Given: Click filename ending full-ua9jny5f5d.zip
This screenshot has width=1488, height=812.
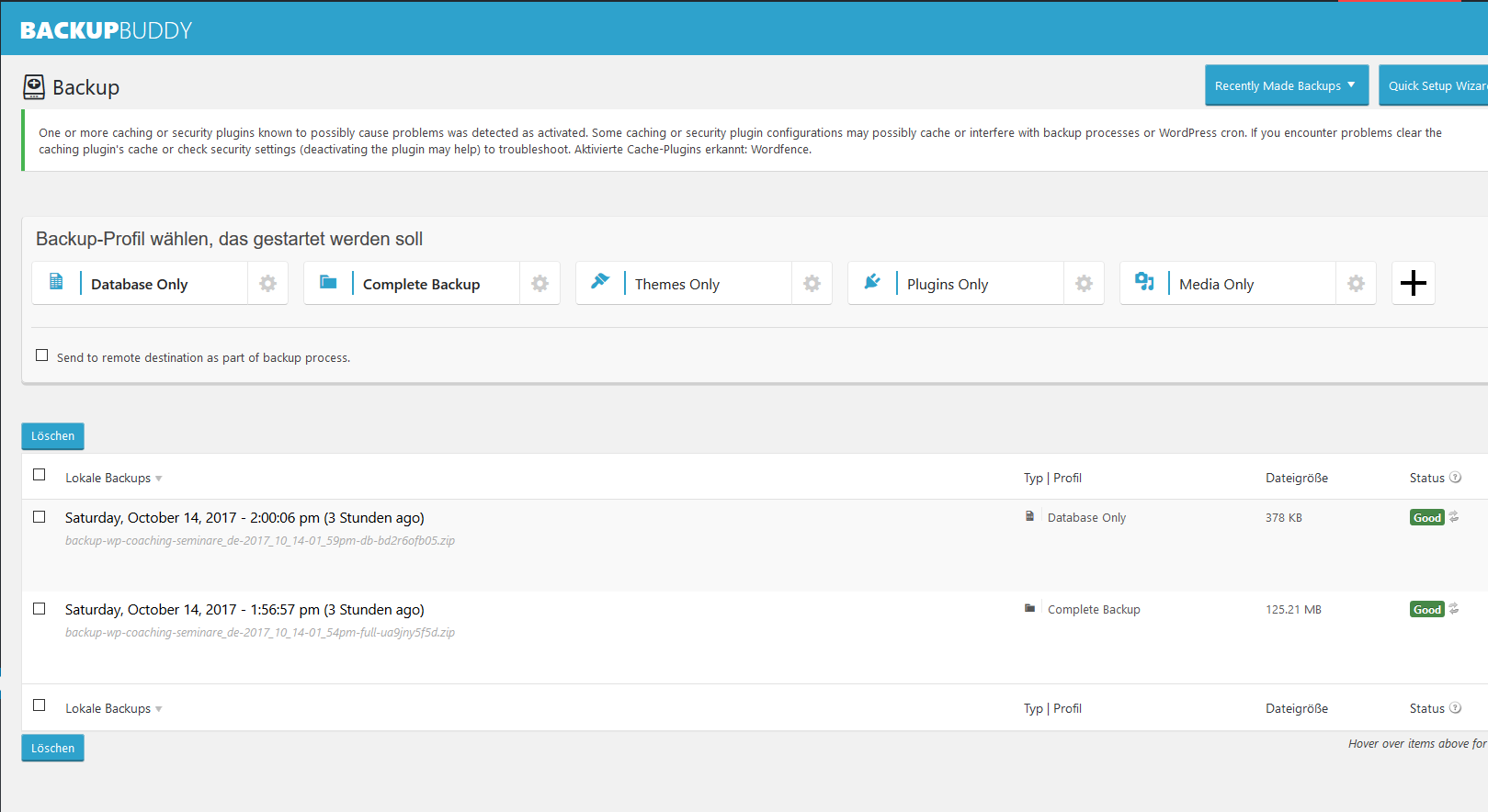Looking at the screenshot, I should (260, 632).
